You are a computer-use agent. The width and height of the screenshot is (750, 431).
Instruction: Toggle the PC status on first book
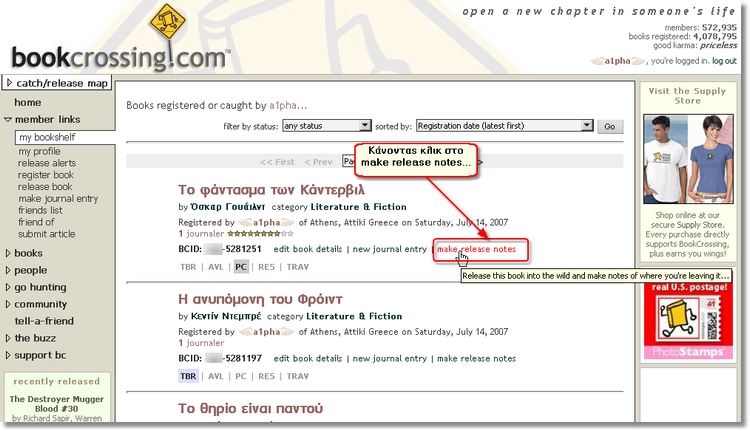241,267
